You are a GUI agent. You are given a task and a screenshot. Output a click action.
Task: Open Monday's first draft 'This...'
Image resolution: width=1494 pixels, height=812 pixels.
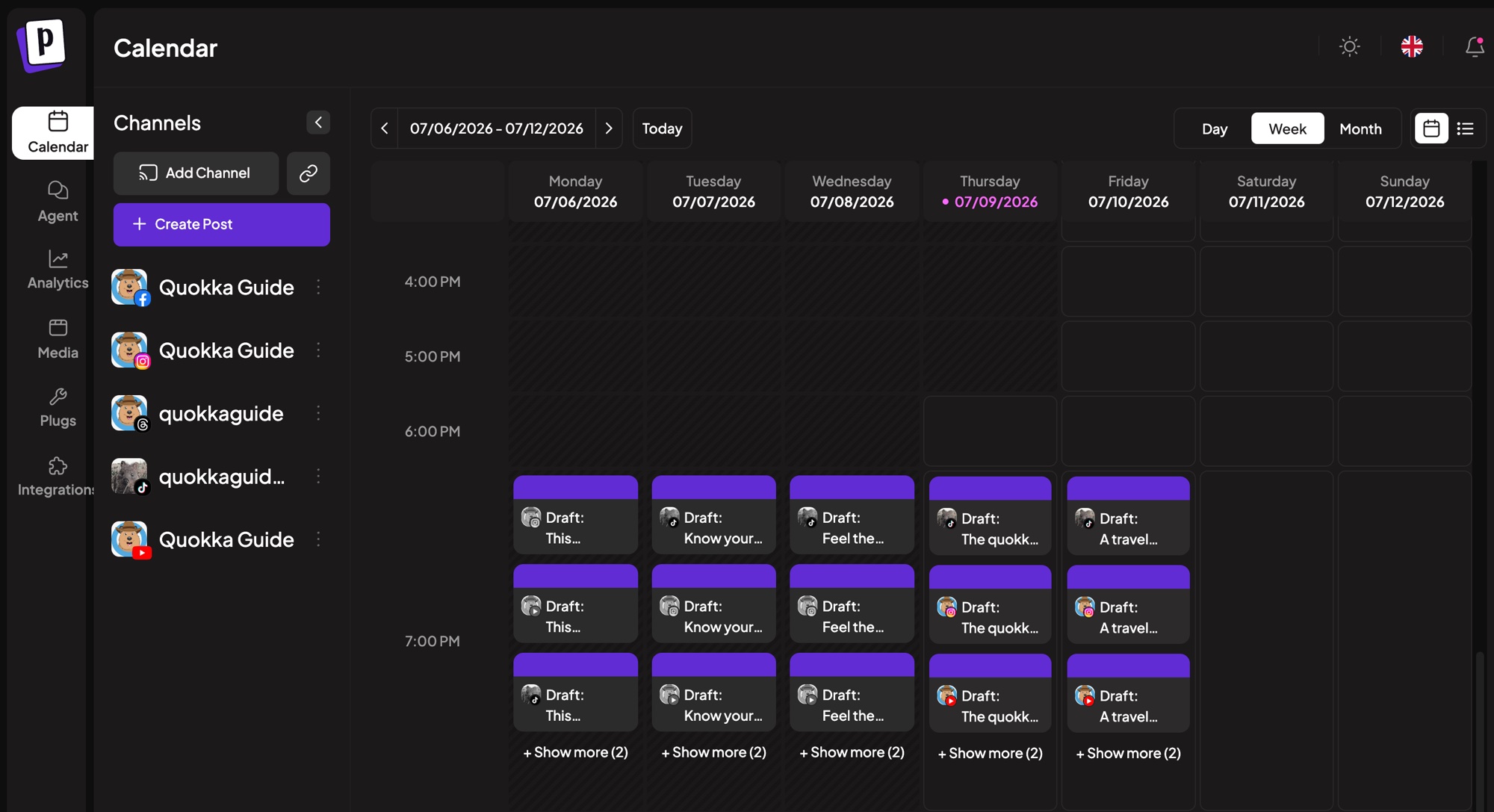click(575, 515)
